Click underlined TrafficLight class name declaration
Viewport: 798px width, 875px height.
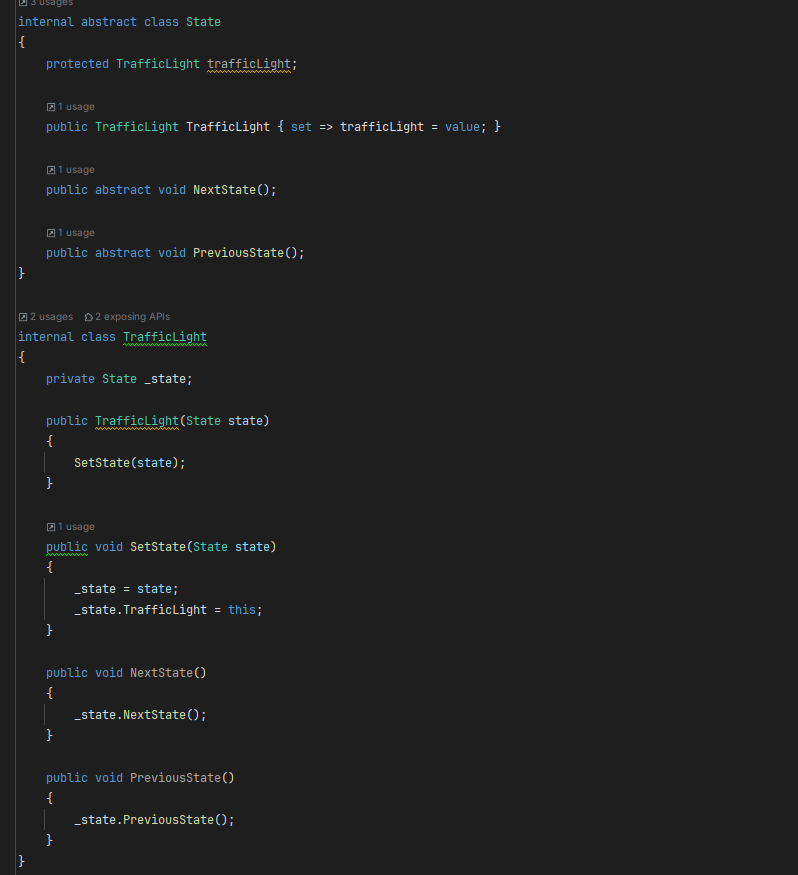point(165,337)
